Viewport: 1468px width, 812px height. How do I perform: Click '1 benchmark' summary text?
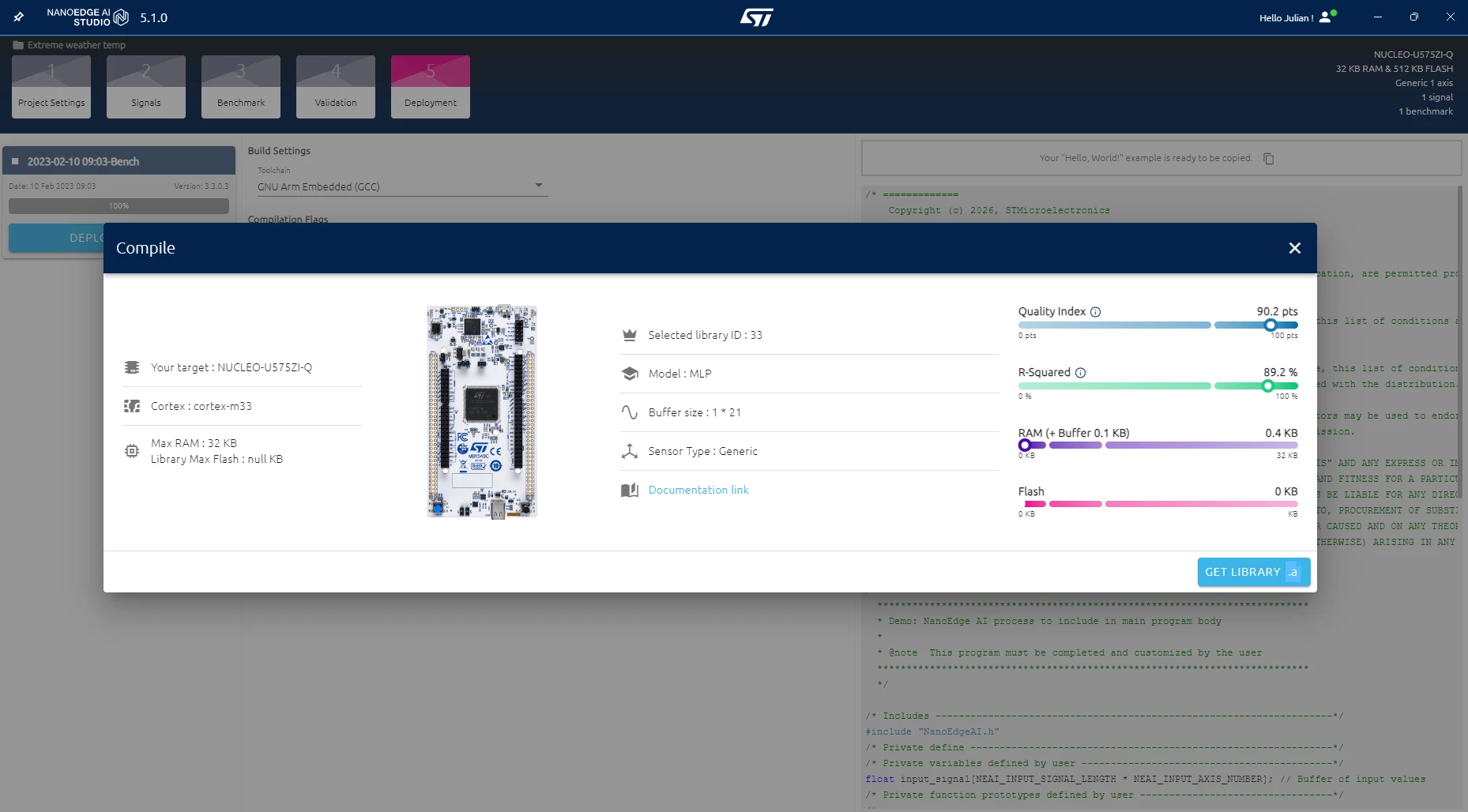tap(1426, 111)
